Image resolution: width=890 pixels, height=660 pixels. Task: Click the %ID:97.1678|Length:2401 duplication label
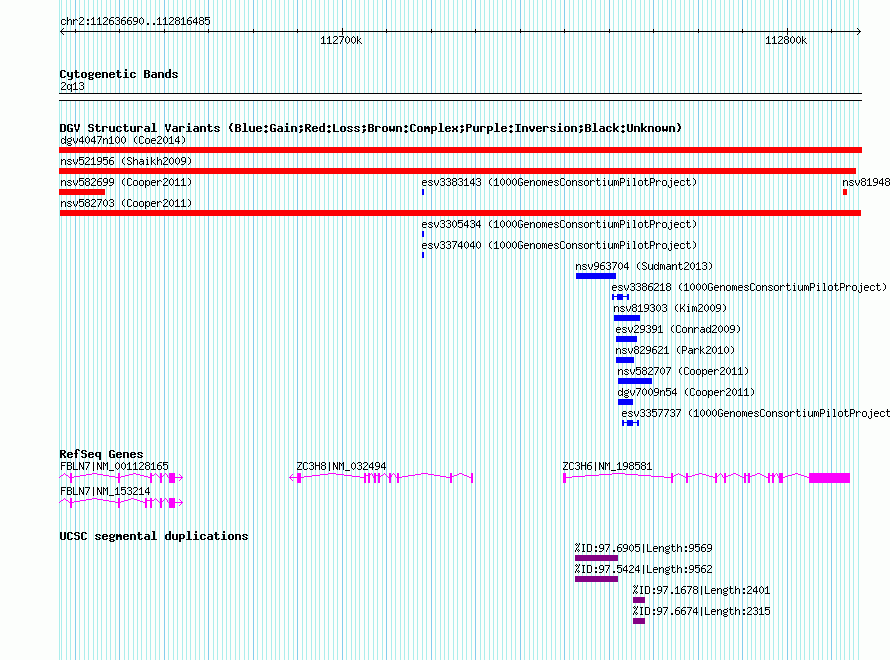click(702, 590)
